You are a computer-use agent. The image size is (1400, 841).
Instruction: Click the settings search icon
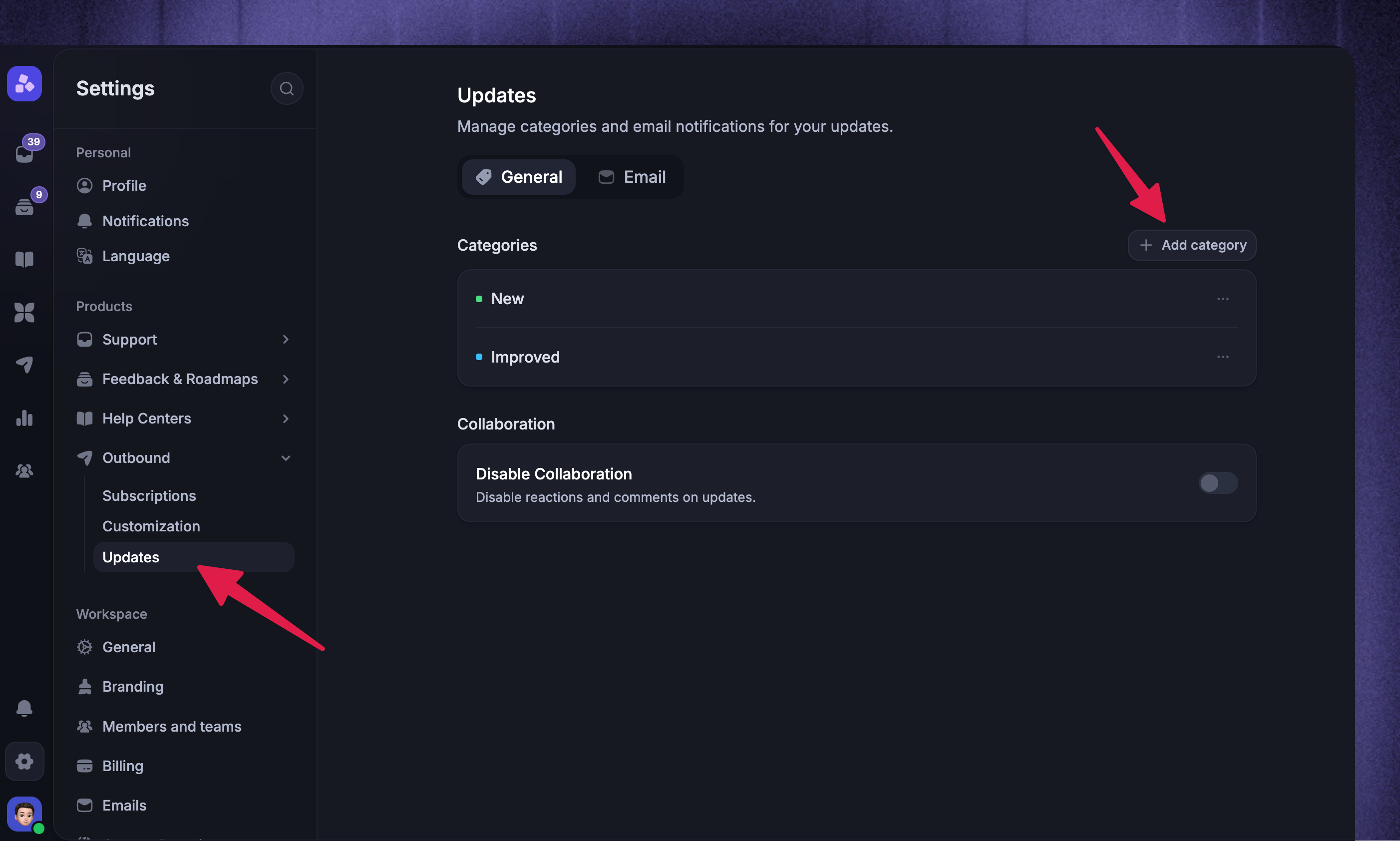point(287,88)
